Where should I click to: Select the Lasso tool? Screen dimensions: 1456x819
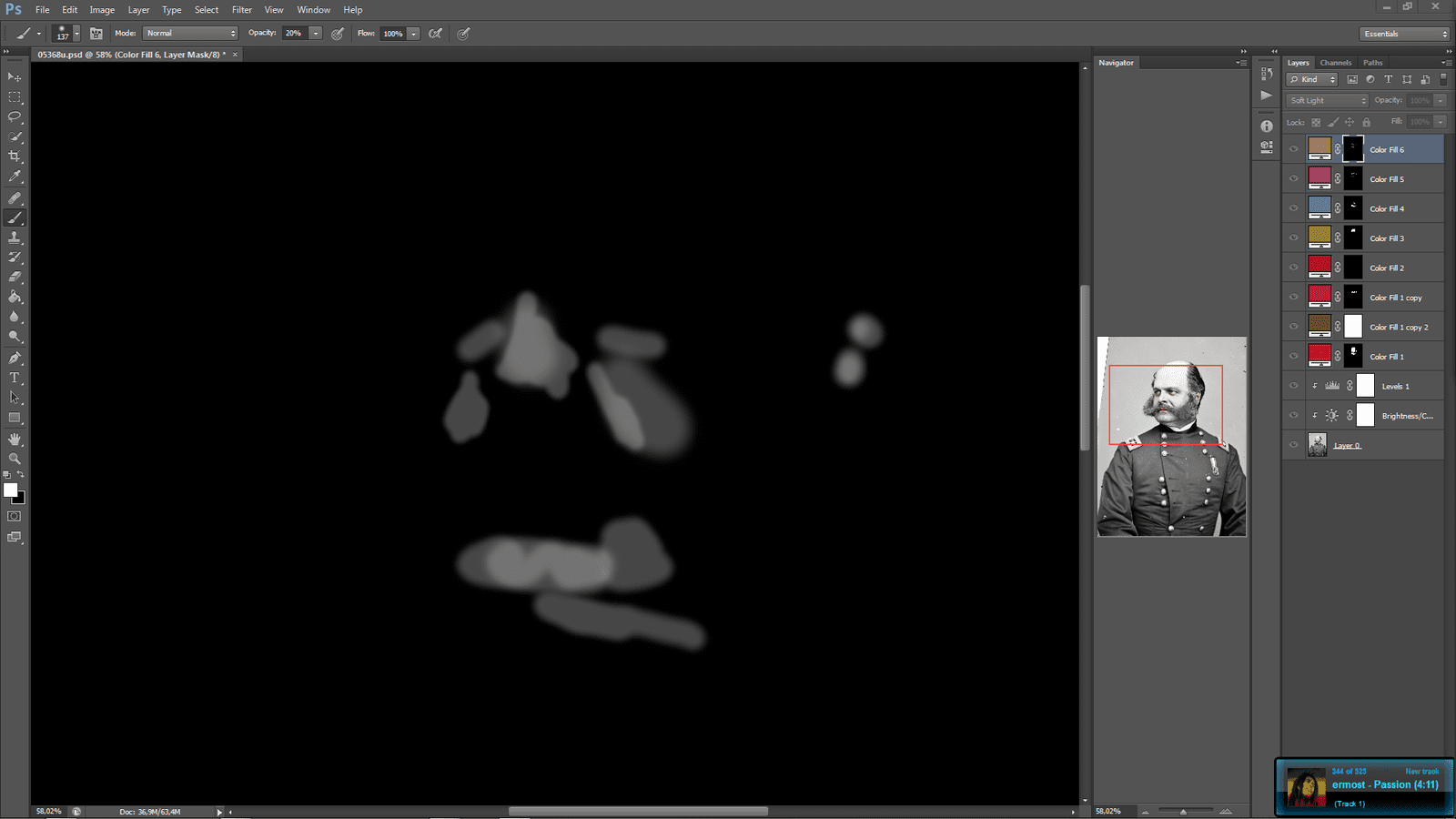tap(15, 117)
